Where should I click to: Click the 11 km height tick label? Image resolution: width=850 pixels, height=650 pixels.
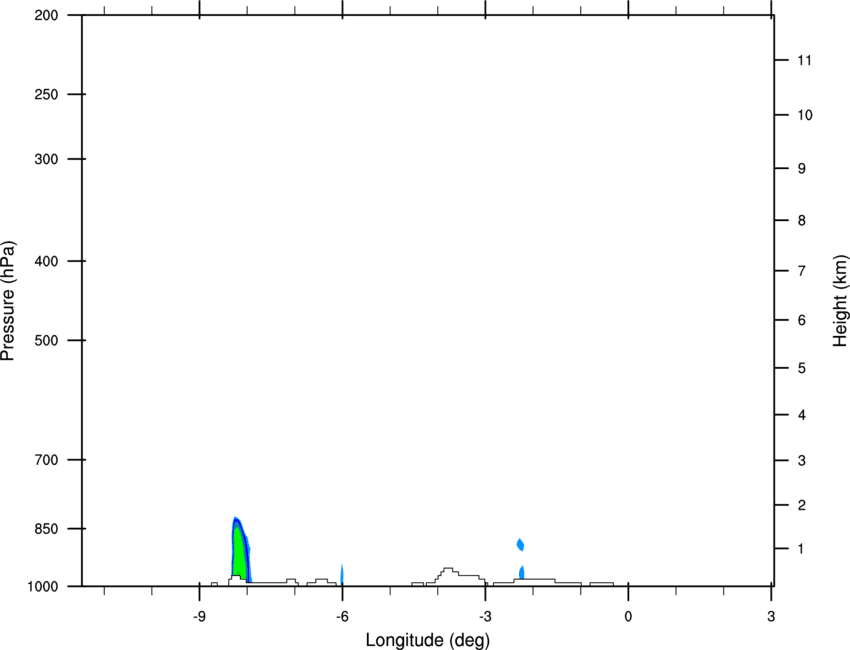pyautogui.click(x=804, y=60)
